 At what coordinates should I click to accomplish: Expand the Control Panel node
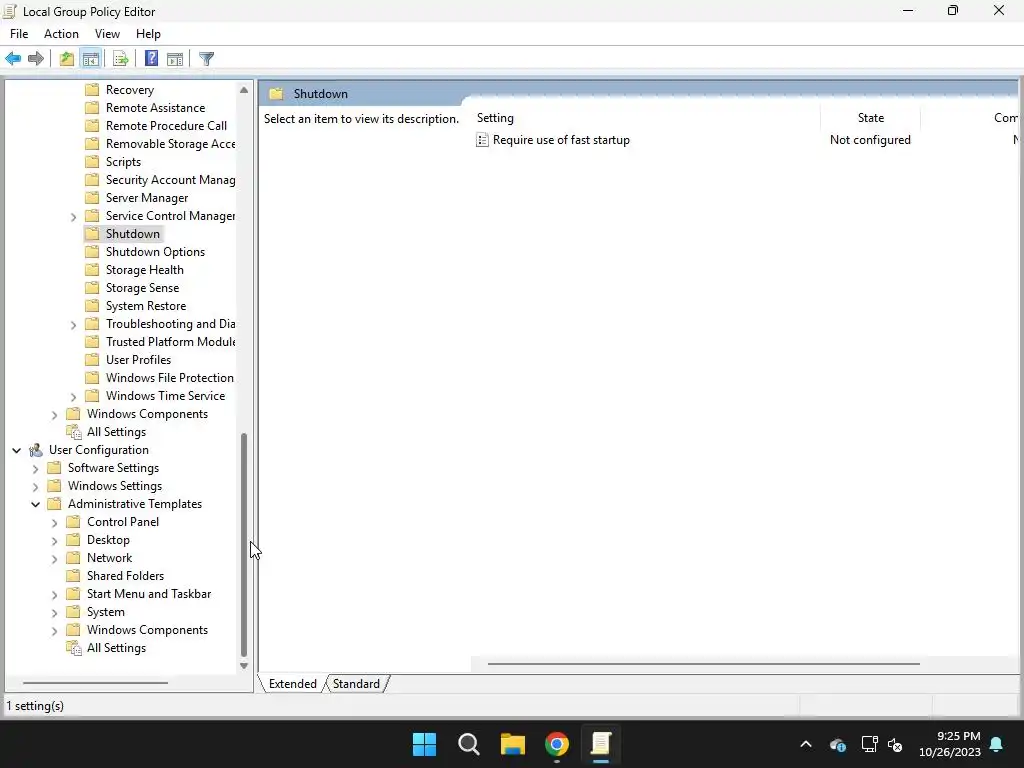point(54,522)
